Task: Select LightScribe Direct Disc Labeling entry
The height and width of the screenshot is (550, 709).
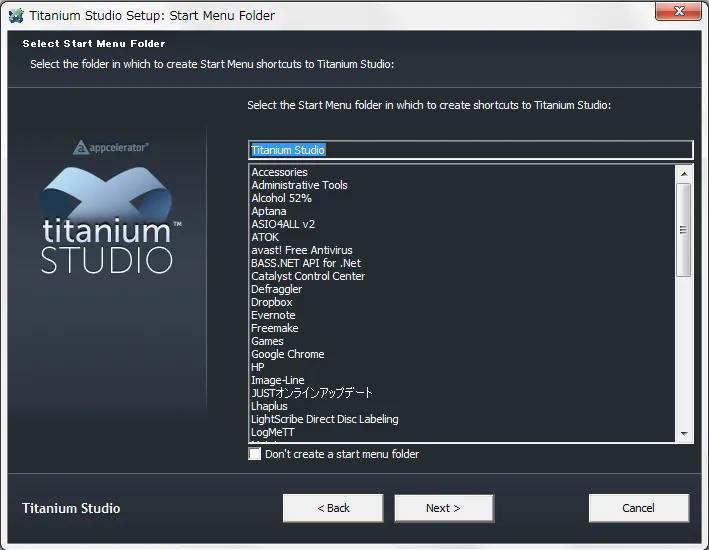Action: (324, 419)
